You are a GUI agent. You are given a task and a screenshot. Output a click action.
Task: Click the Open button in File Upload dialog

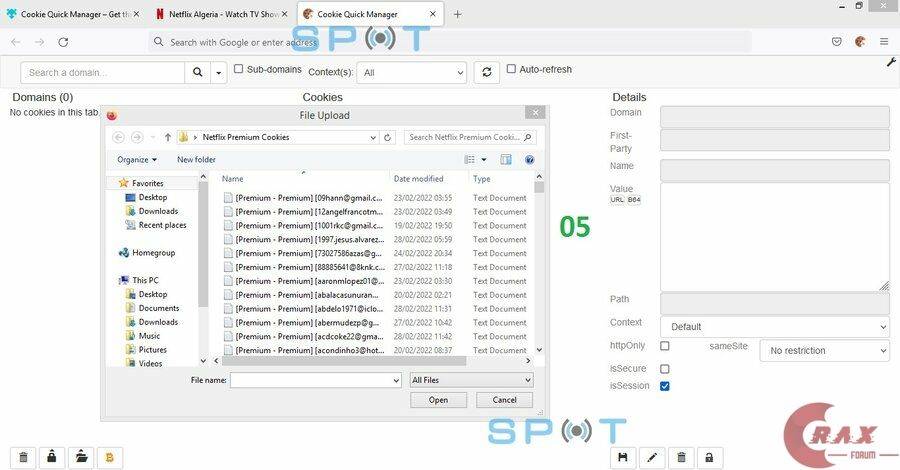click(x=439, y=400)
